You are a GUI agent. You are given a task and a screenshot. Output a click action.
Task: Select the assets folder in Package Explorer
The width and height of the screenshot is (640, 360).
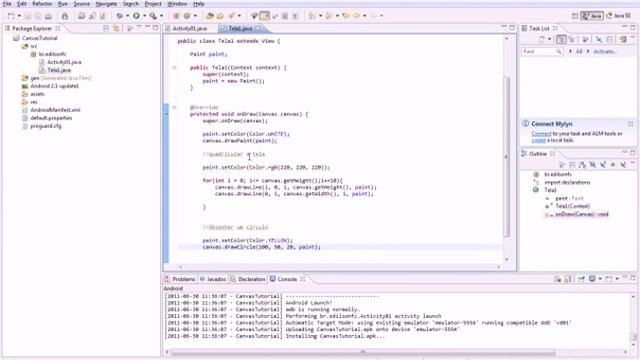(37, 94)
